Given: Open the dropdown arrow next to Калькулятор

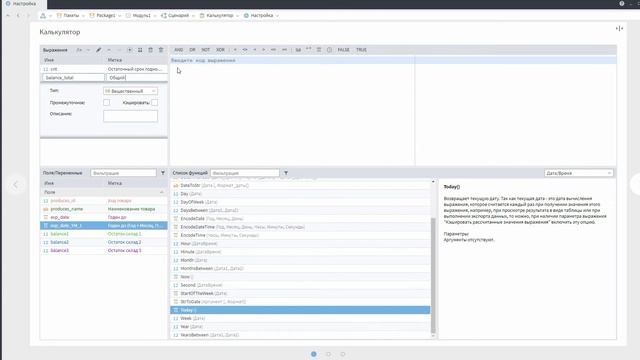Looking at the screenshot, I should [x=237, y=16].
